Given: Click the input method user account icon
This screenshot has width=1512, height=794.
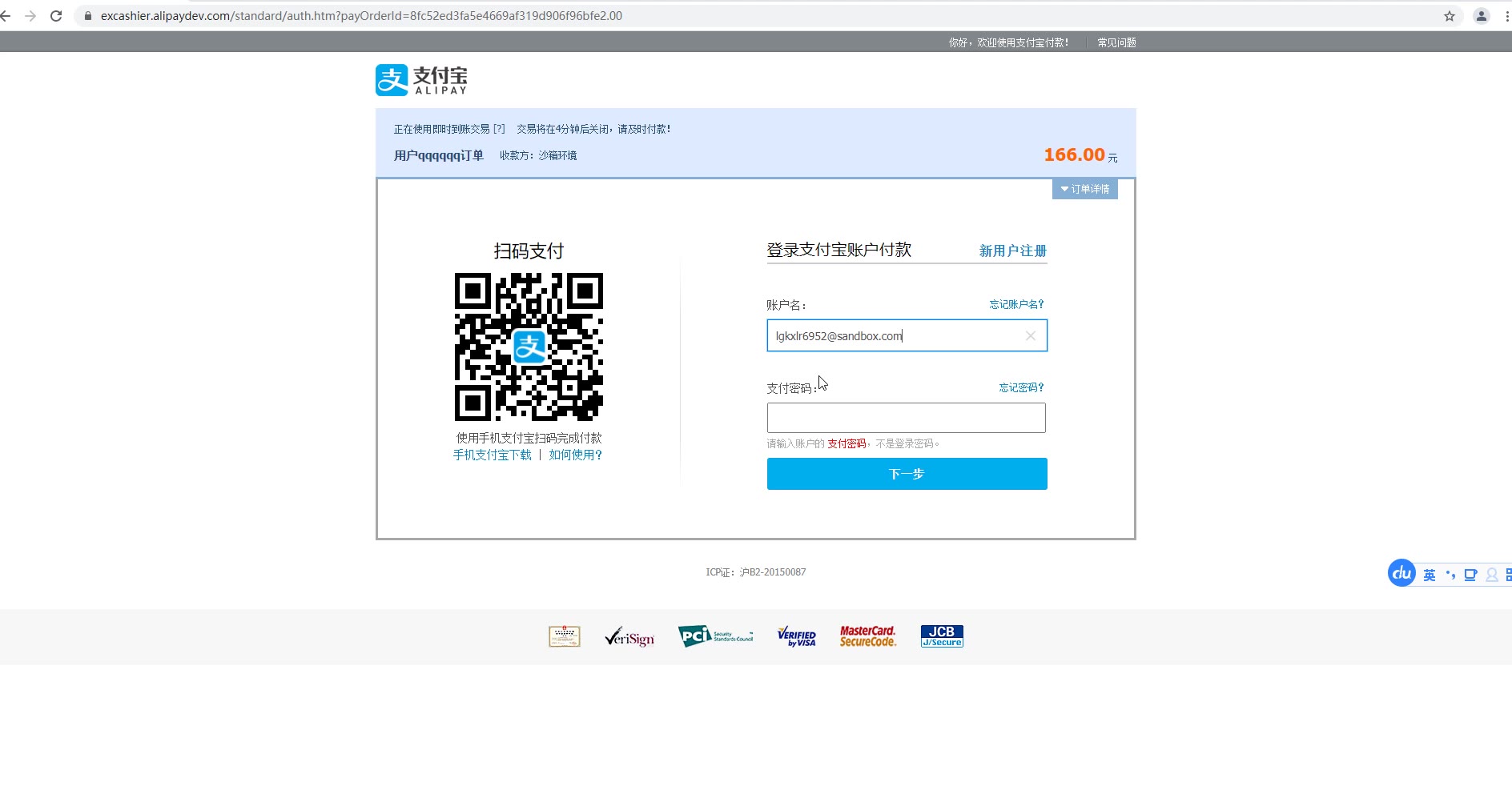Looking at the screenshot, I should (x=1491, y=575).
